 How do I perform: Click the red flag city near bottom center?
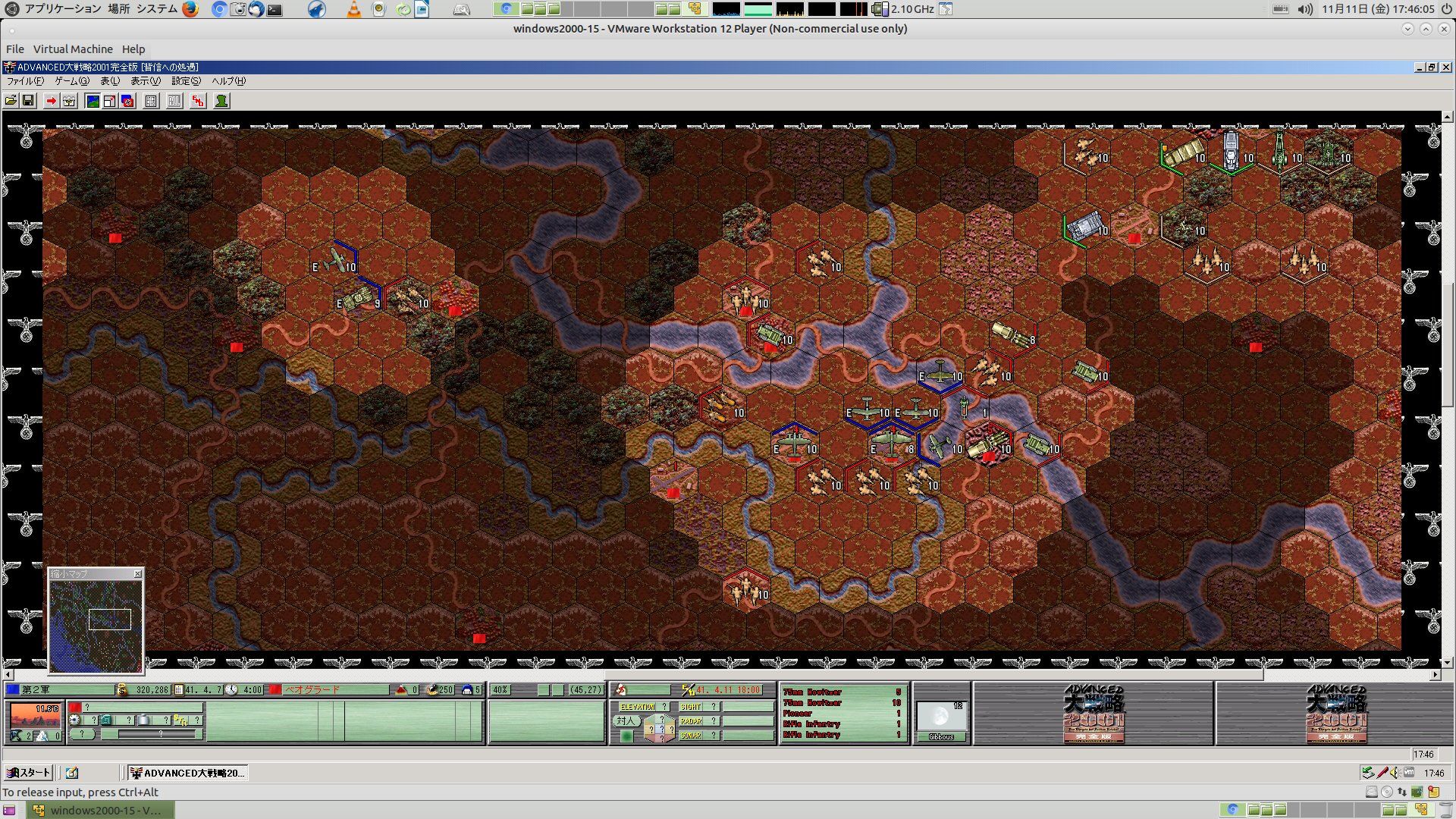point(479,639)
